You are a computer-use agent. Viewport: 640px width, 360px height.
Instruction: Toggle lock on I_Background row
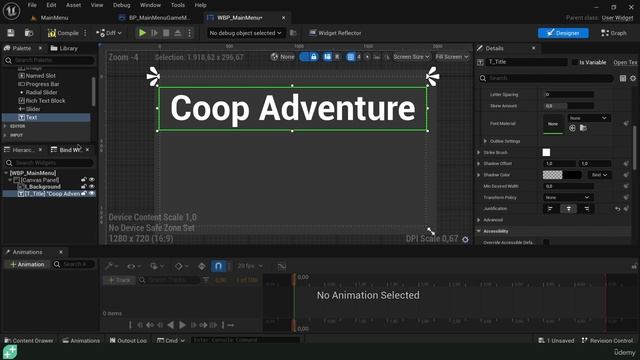coord(84,187)
